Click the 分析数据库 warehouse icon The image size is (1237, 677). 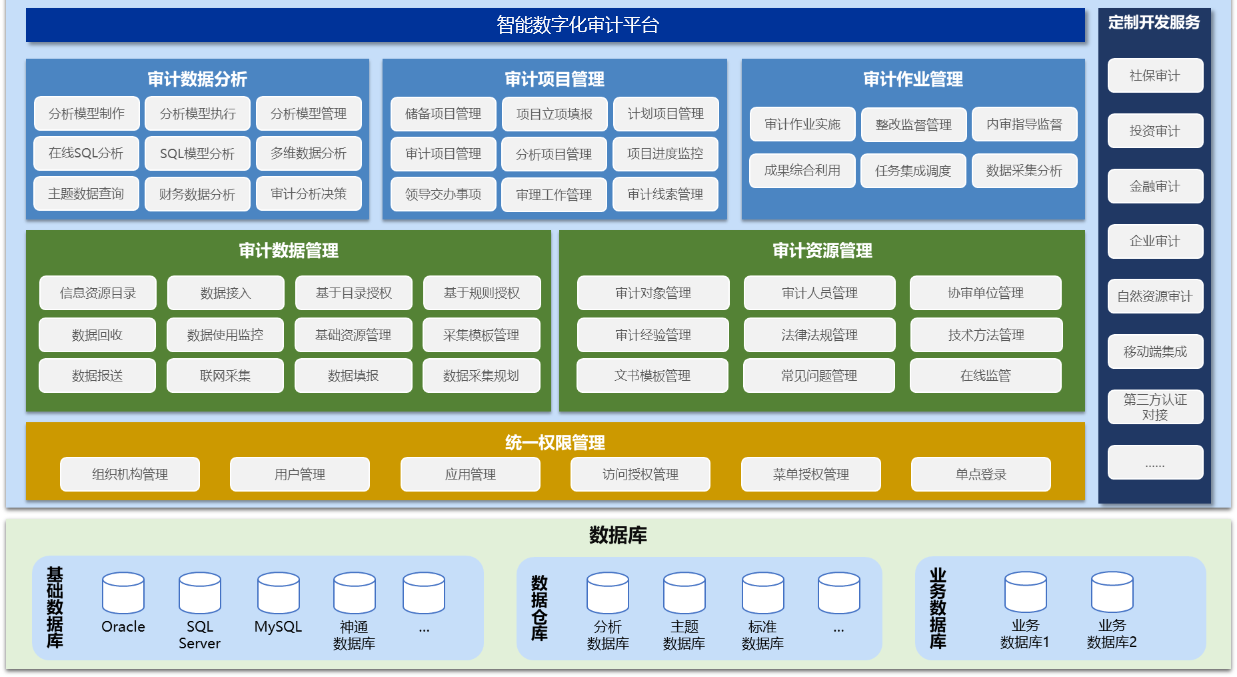[x=608, y=593]
